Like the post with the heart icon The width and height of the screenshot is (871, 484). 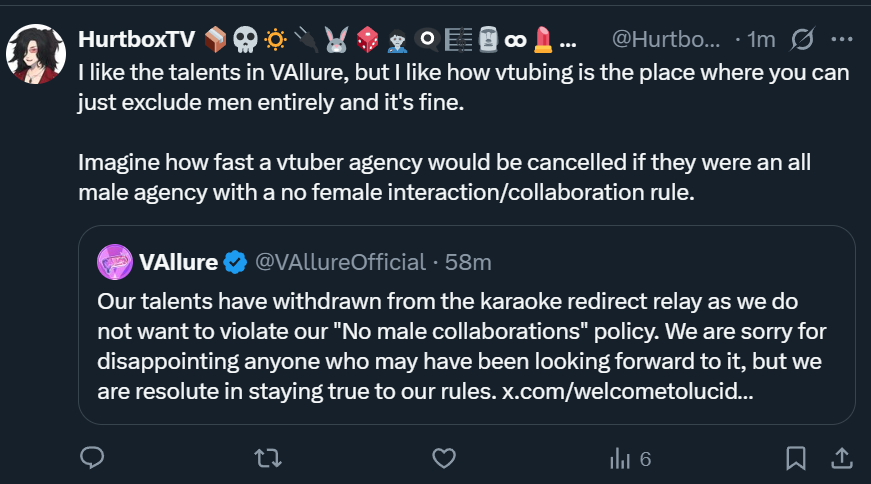(444, 458)
